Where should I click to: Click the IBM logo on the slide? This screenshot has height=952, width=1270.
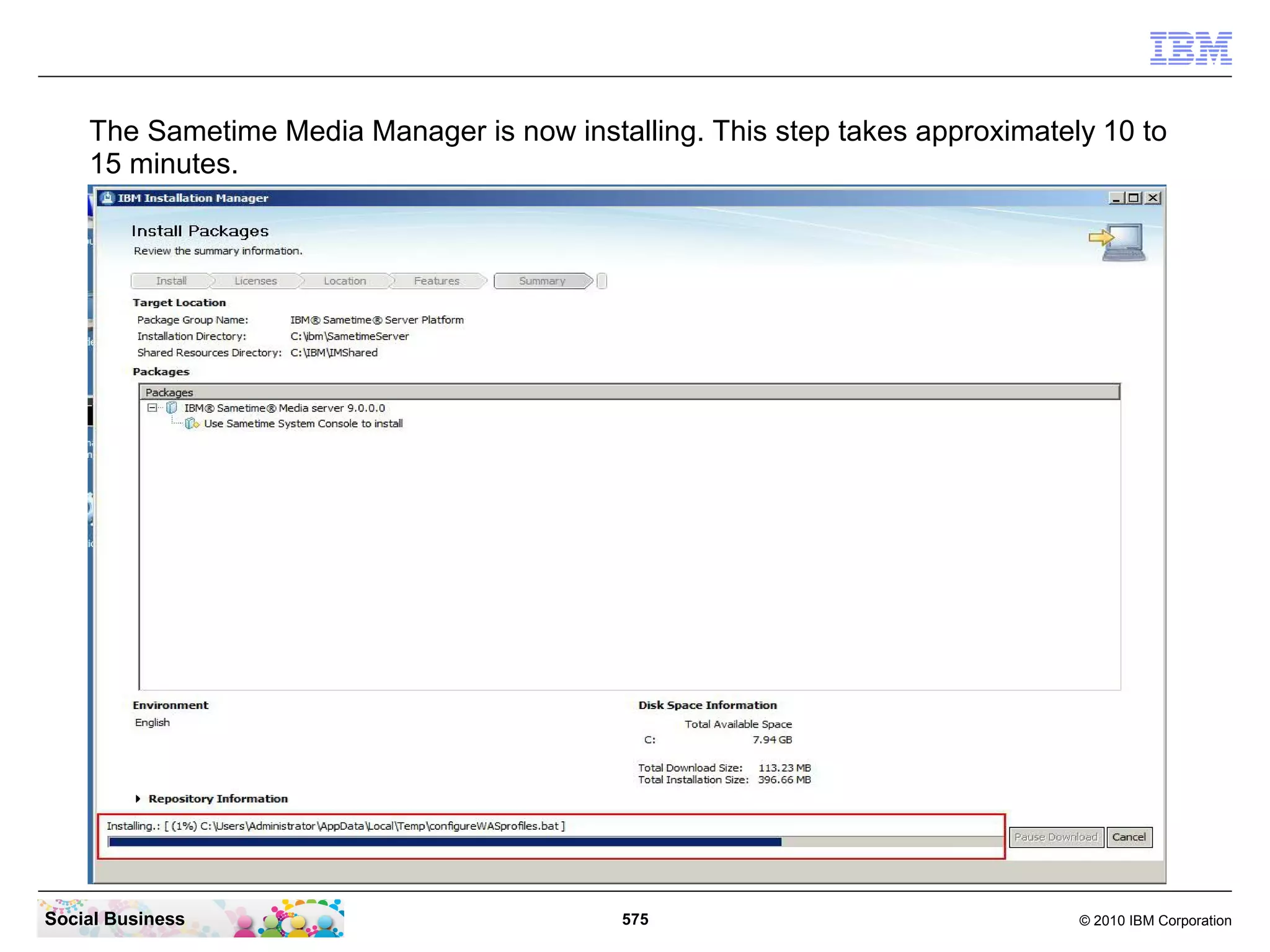(x=1191, y=48)
